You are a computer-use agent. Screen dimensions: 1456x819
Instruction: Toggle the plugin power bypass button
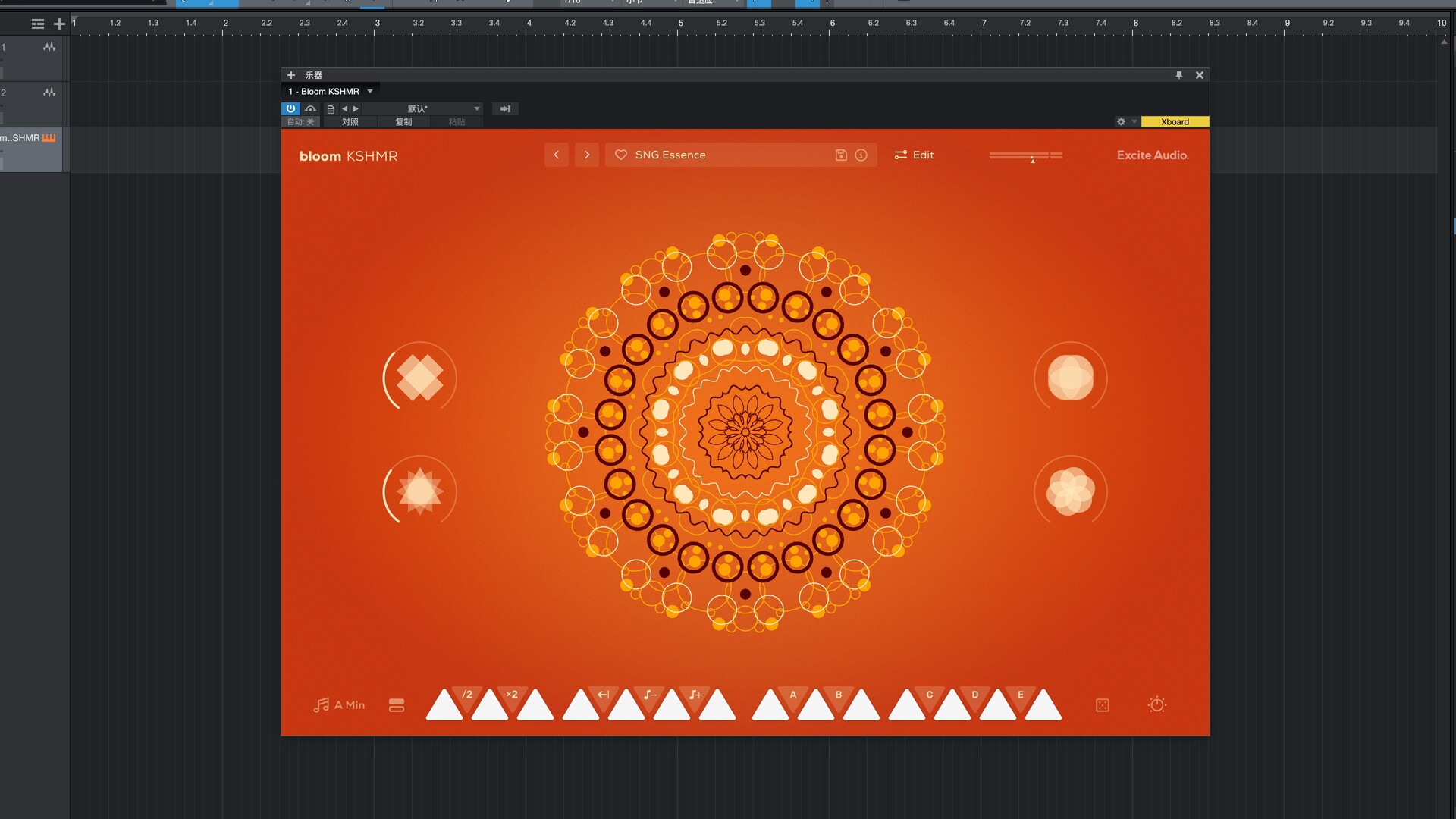(x=290, y=108)
